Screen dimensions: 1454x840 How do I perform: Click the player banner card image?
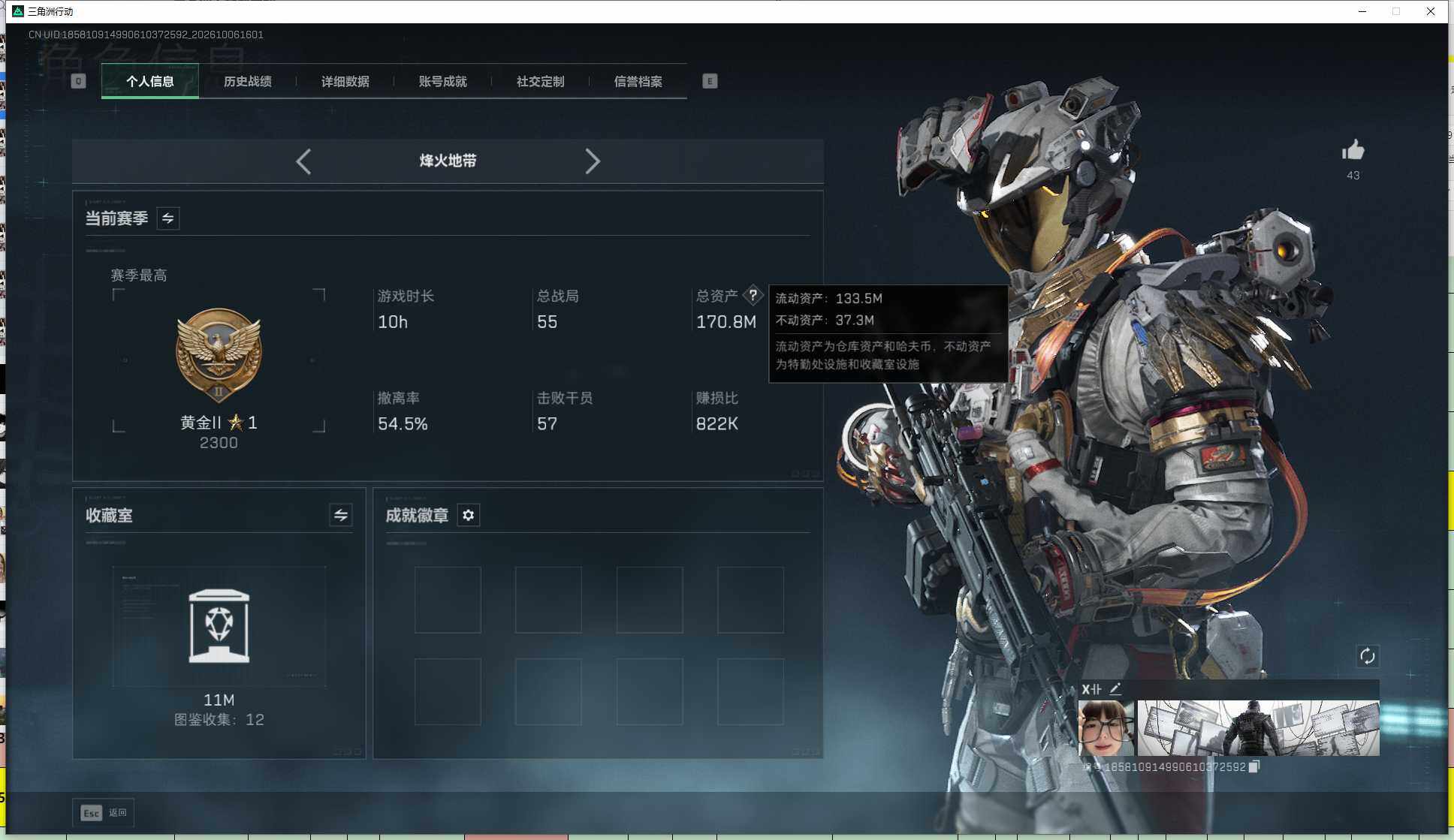pos(1258,728)
